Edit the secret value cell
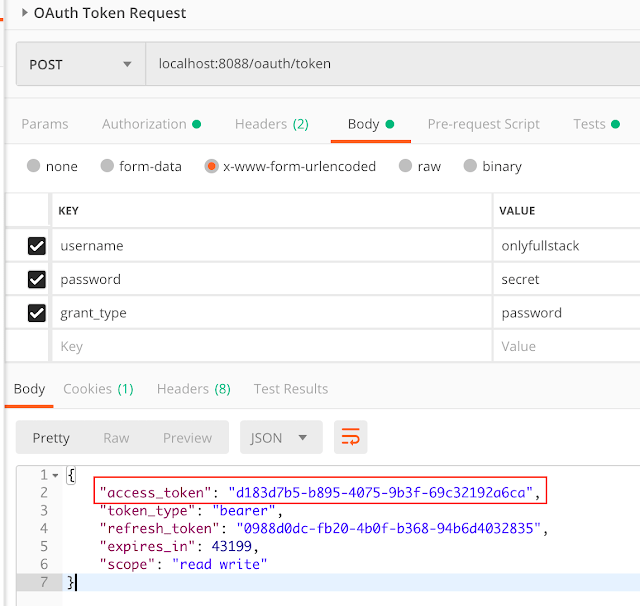 [x=567, y=280]
